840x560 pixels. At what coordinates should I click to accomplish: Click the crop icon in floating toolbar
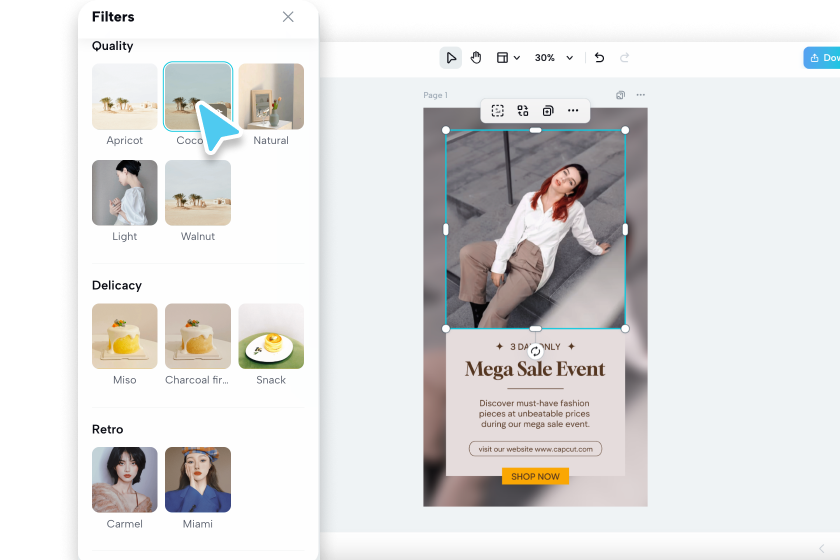pos(498,110)
